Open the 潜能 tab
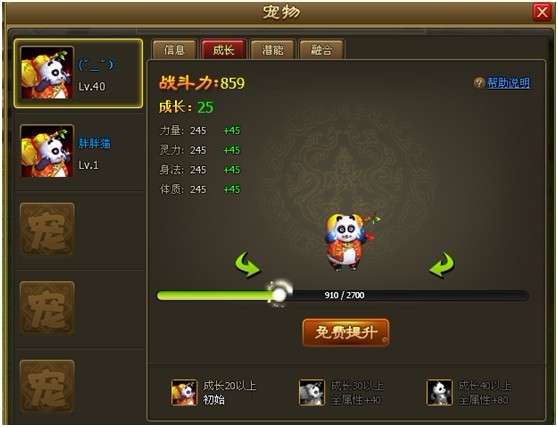The width and height of the screenshot is (558, 427). (x=273, y=49)
